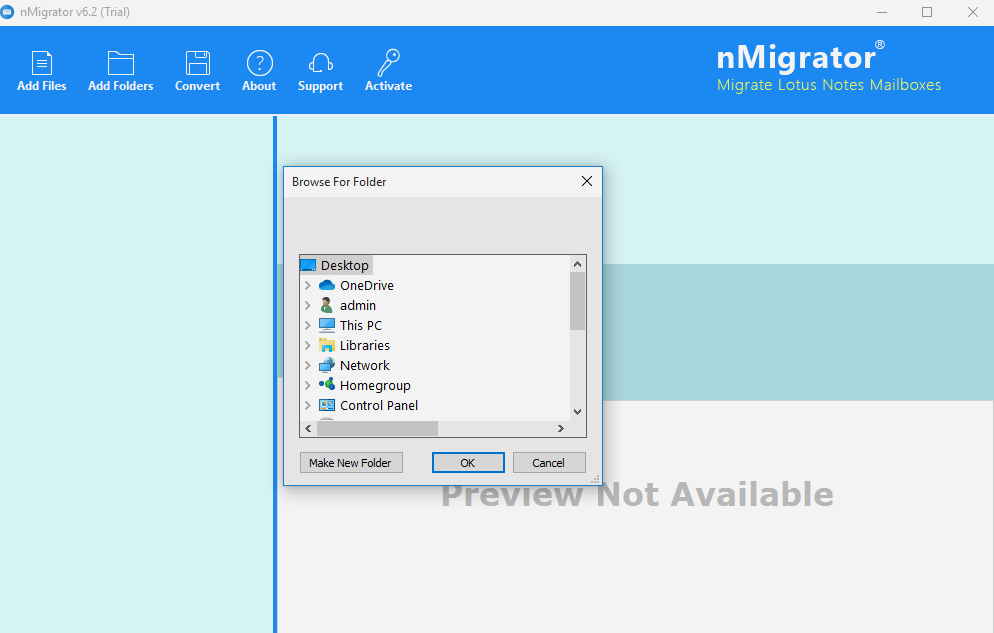This screenshot has width=994, height=633.
Task: Select the This PC monitor icon
Action: click(327, 325)
